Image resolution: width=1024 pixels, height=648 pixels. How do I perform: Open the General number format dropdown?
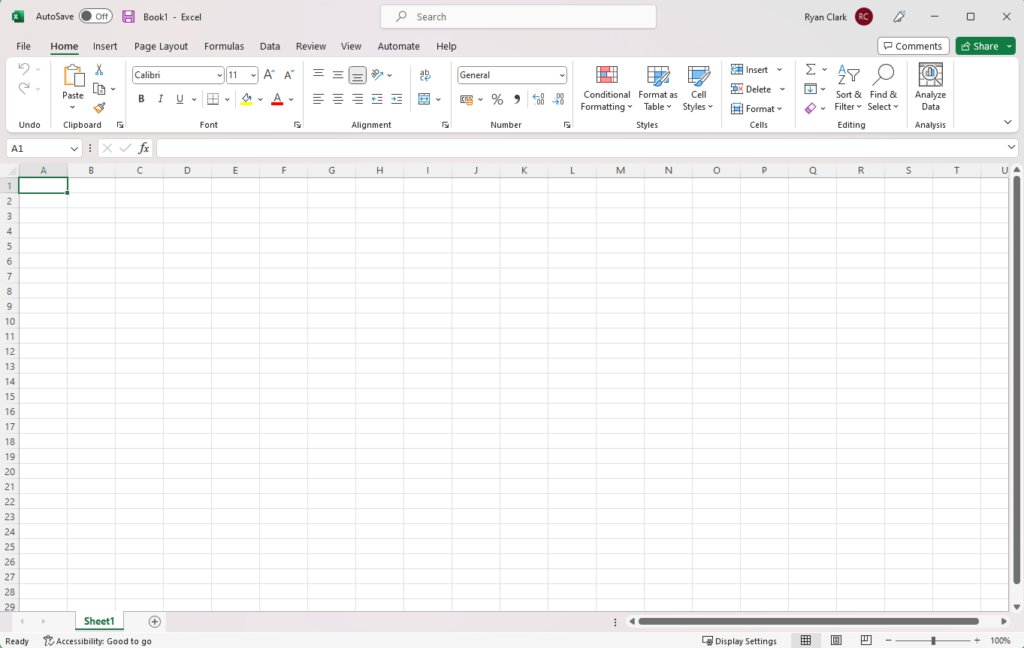(562, 76)
